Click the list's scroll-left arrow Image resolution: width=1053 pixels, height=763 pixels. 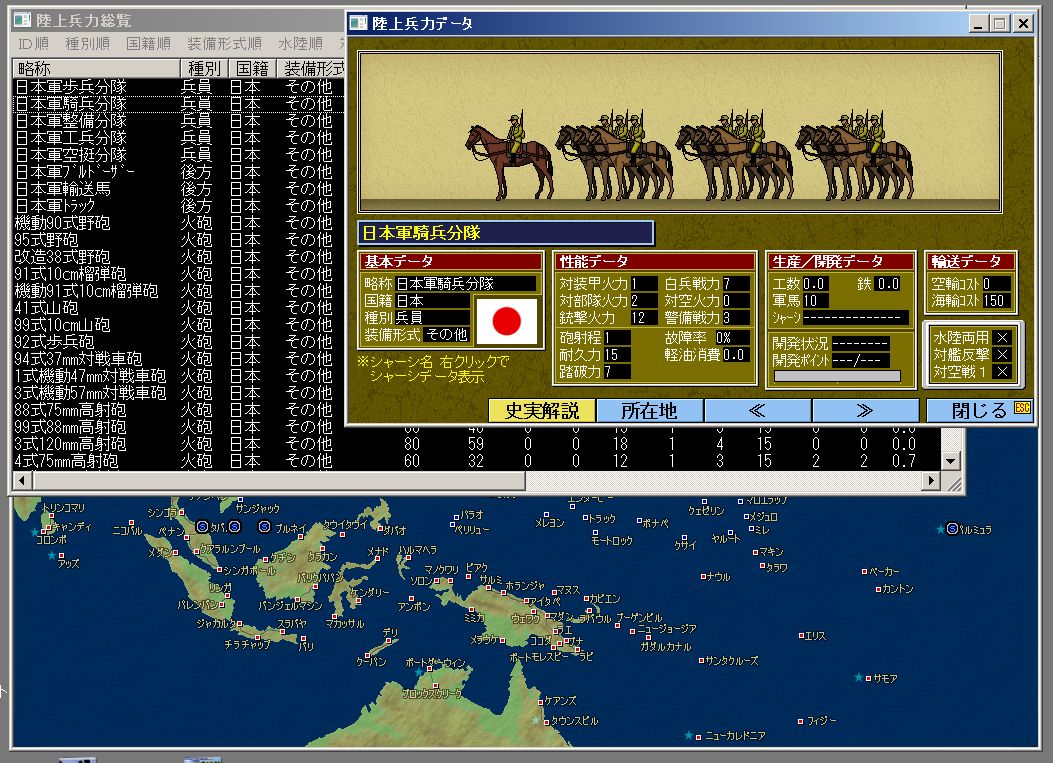pos(23,480)
